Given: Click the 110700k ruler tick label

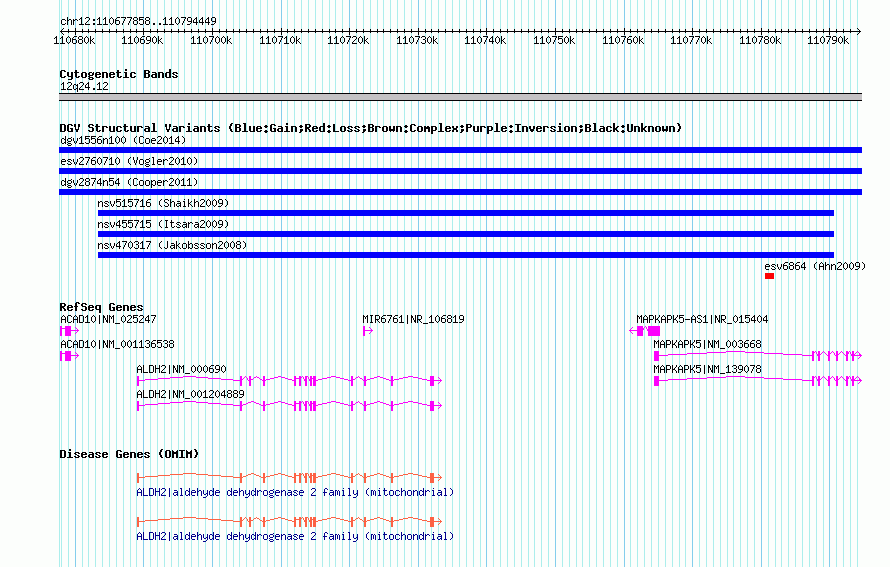Looking at the screenshot, I should [x=211, y=40].
